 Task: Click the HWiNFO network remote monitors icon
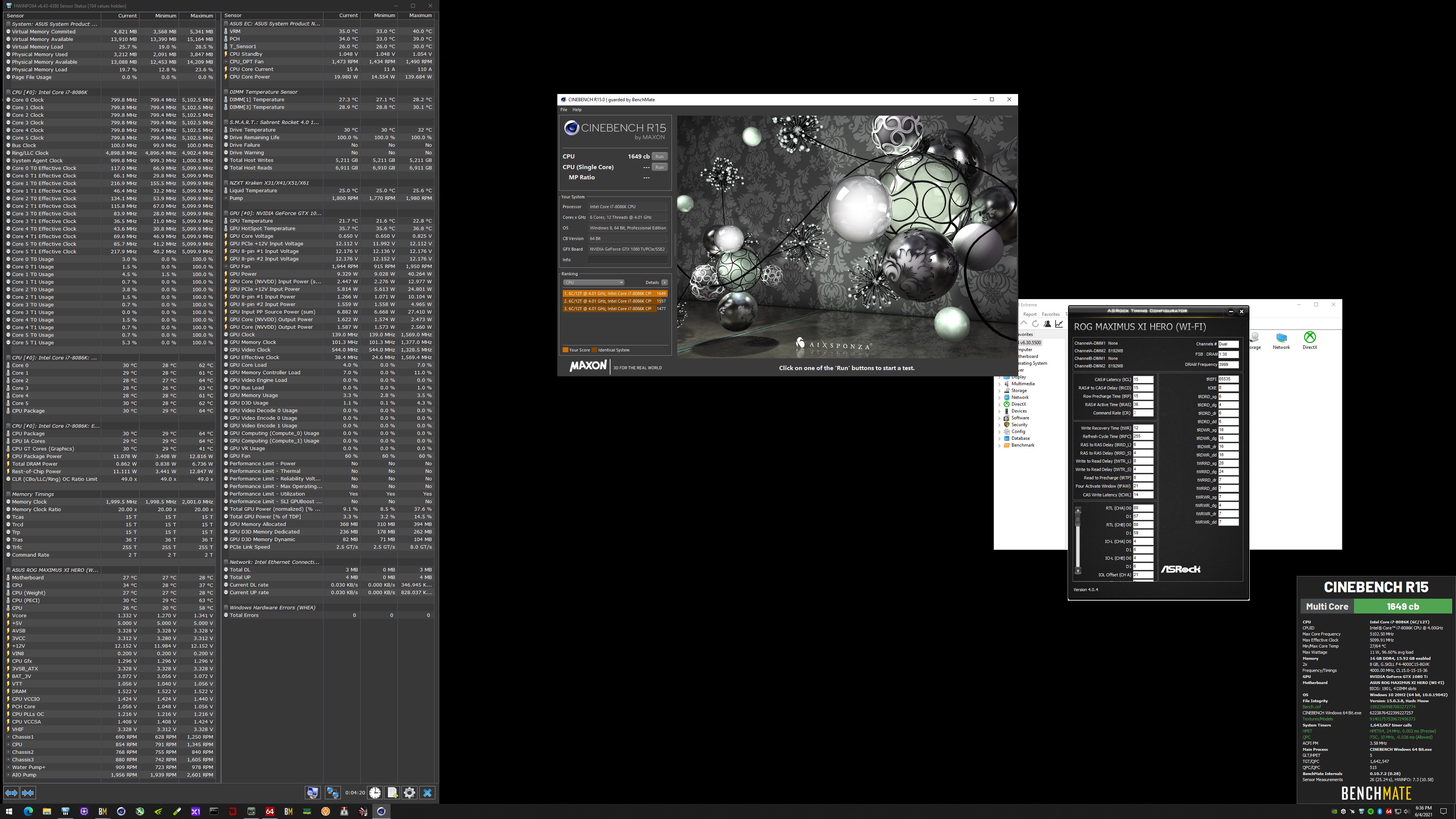pyautogui.click(x=333, y=792)
